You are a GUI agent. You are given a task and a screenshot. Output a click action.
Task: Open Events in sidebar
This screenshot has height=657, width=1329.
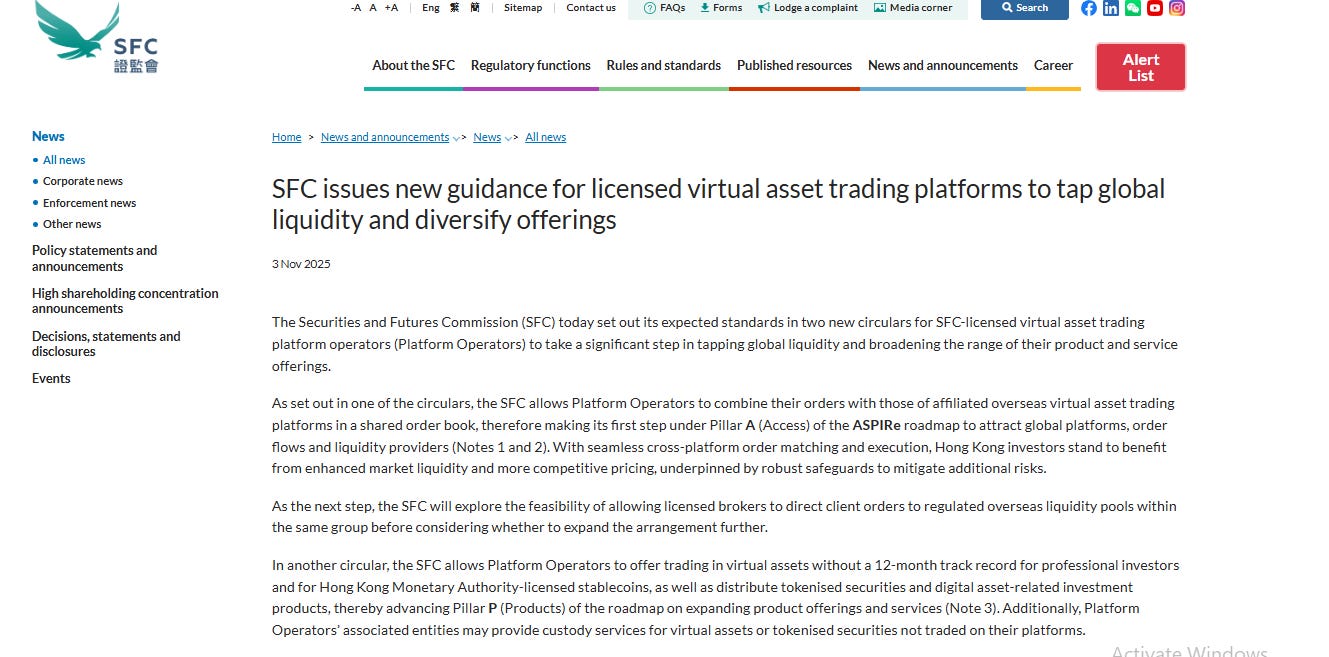point(51,378)
